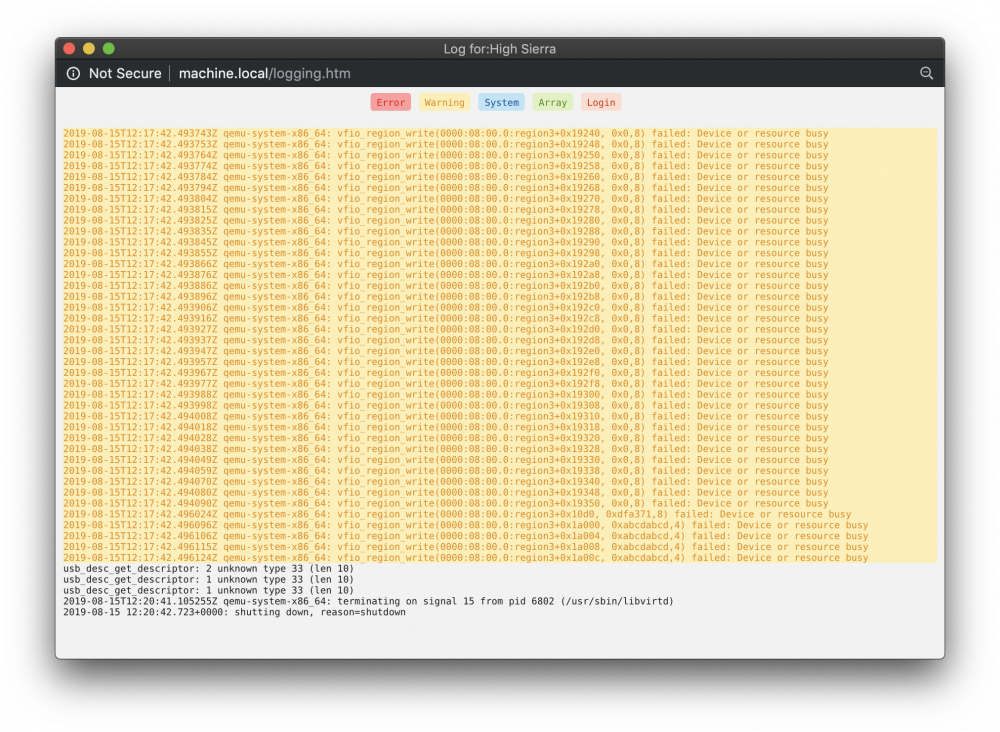Select the log line with region3+0x19248

tap(446, 144)
